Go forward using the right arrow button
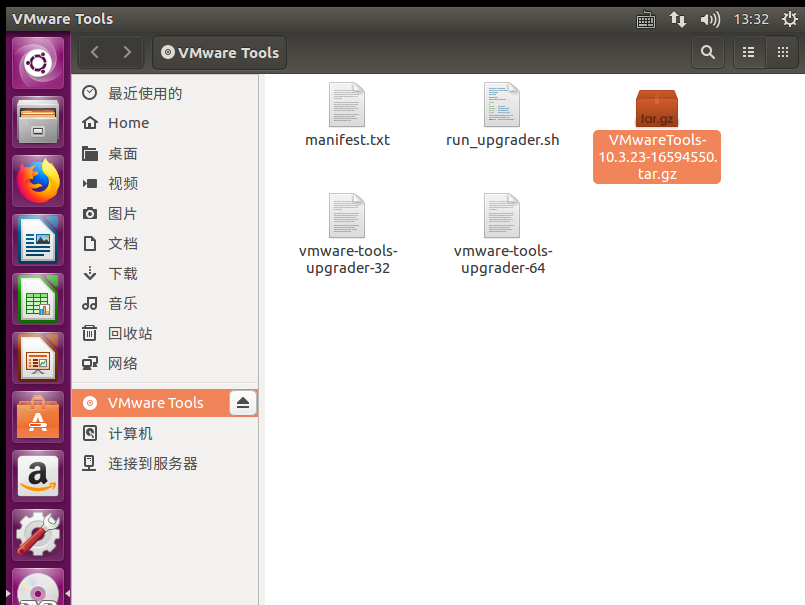This screenshot has width=805, height=605. point(127,52)
